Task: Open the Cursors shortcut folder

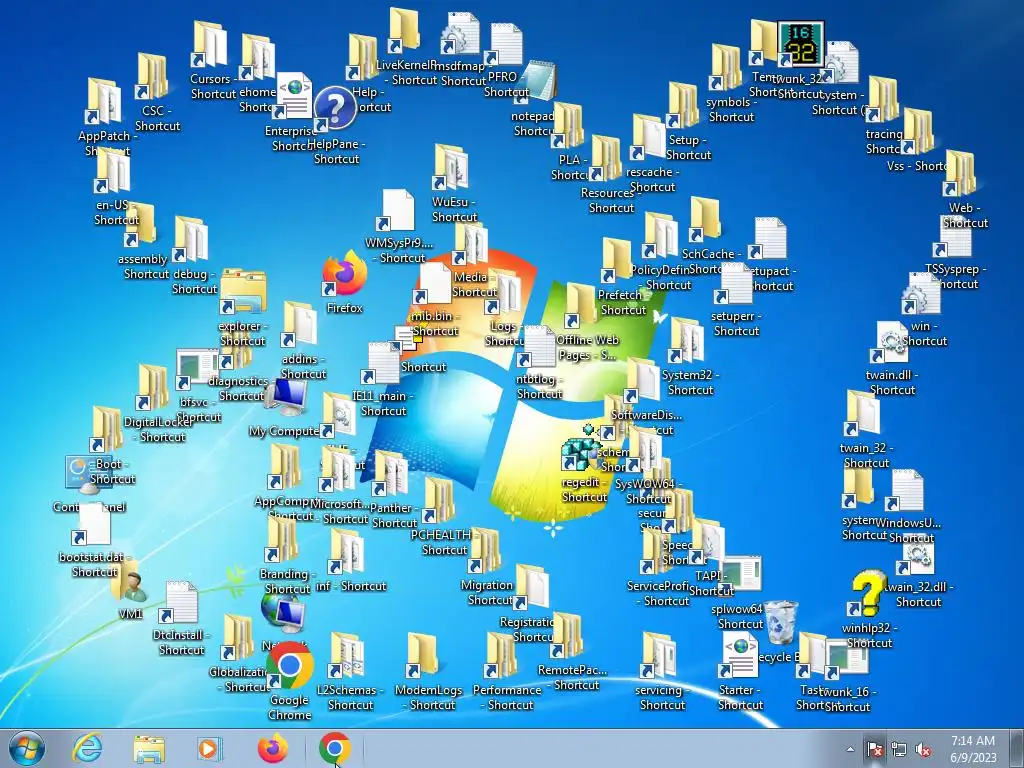Action: (208, 44)
